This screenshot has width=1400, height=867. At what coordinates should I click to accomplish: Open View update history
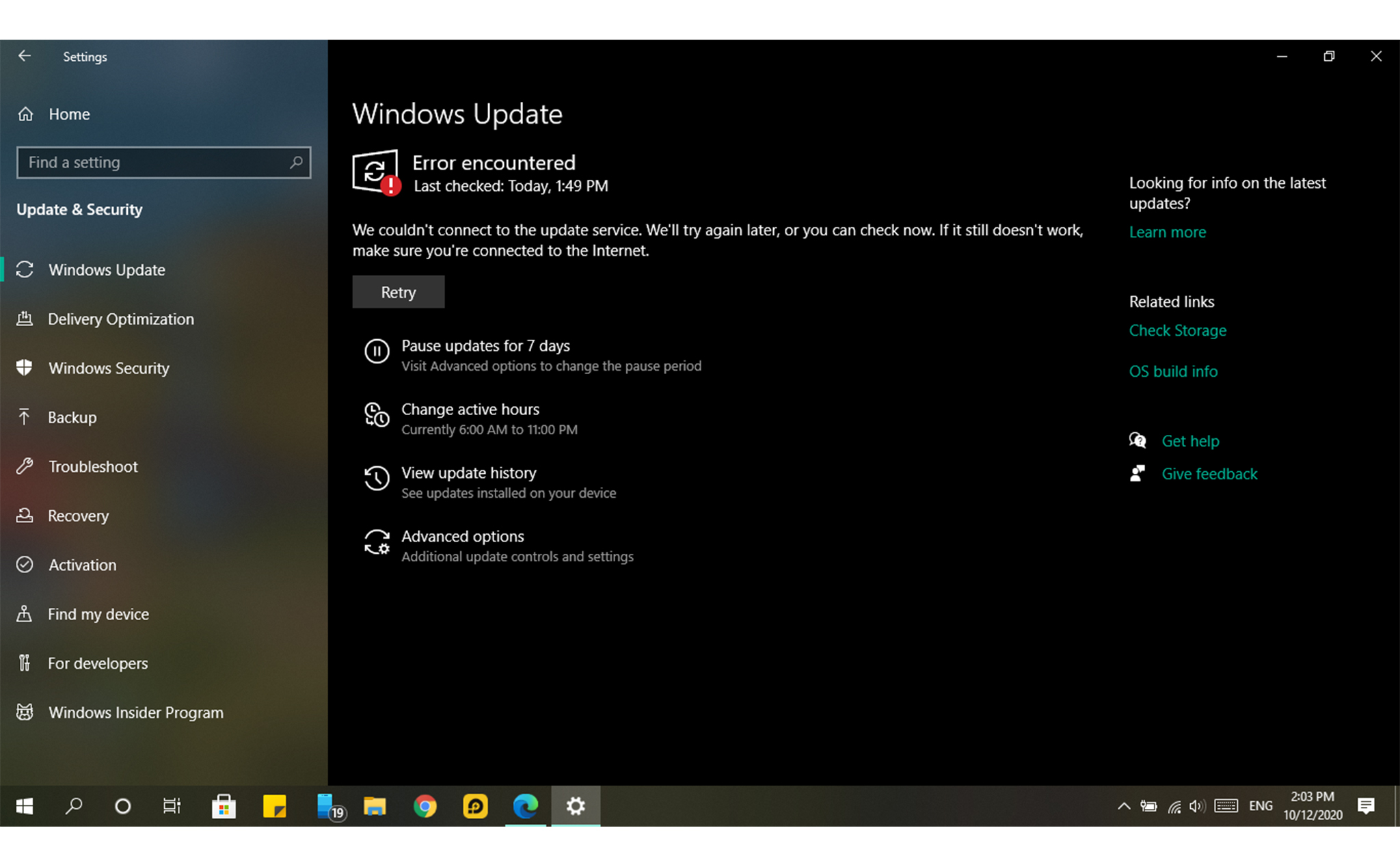pyautogui.click(x=468, y=473)
